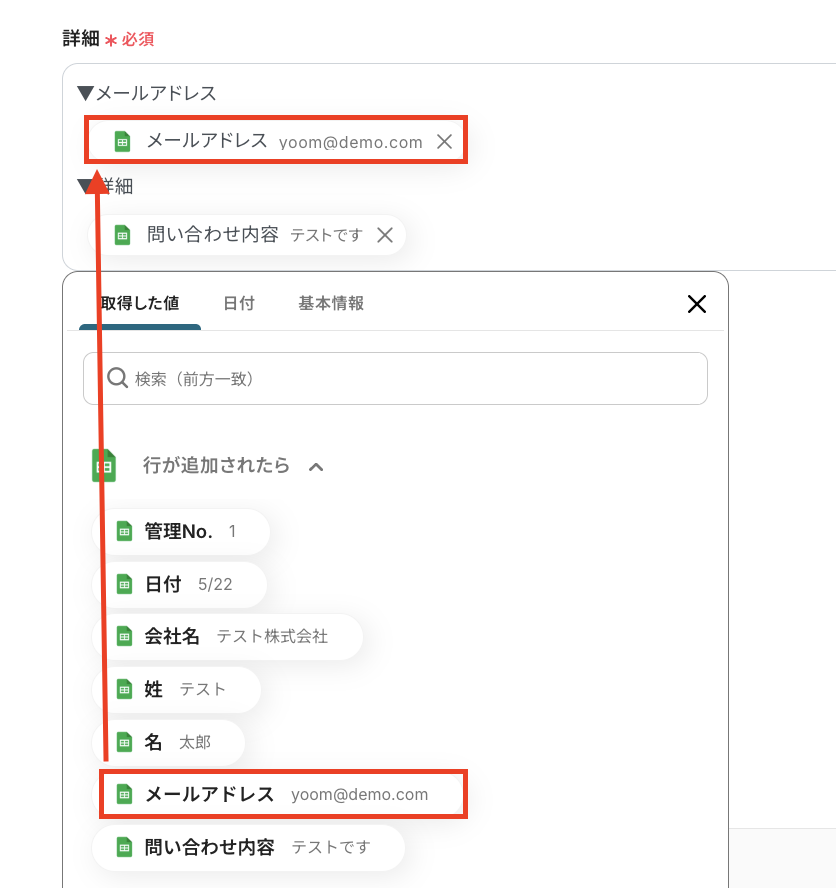Select the 問い合わせ内容 chip in the list
Image resolution: width=836 pixels, height=888 pixels.
[x=248, y=848]
